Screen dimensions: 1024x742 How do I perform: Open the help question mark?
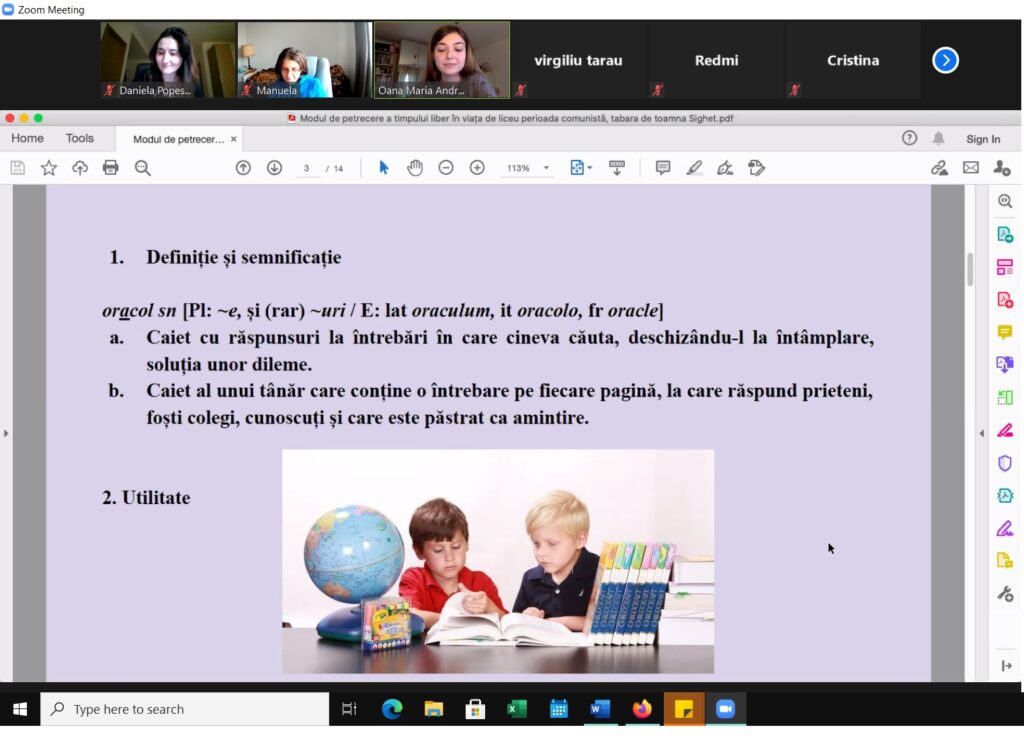[909, 138]
